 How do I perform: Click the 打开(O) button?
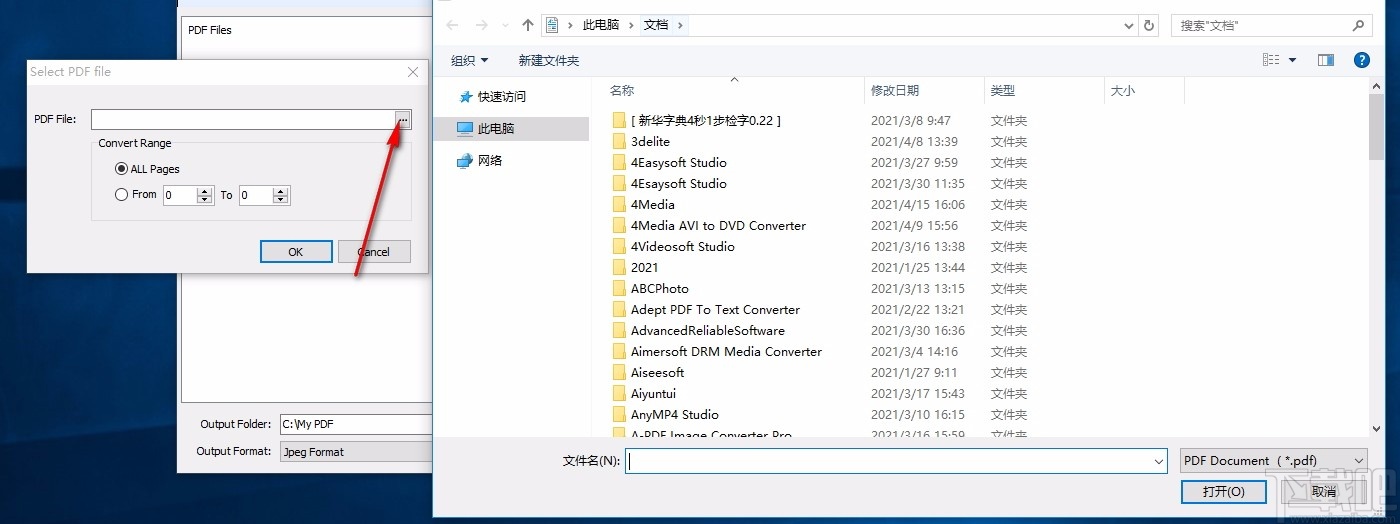[1224, 492]
